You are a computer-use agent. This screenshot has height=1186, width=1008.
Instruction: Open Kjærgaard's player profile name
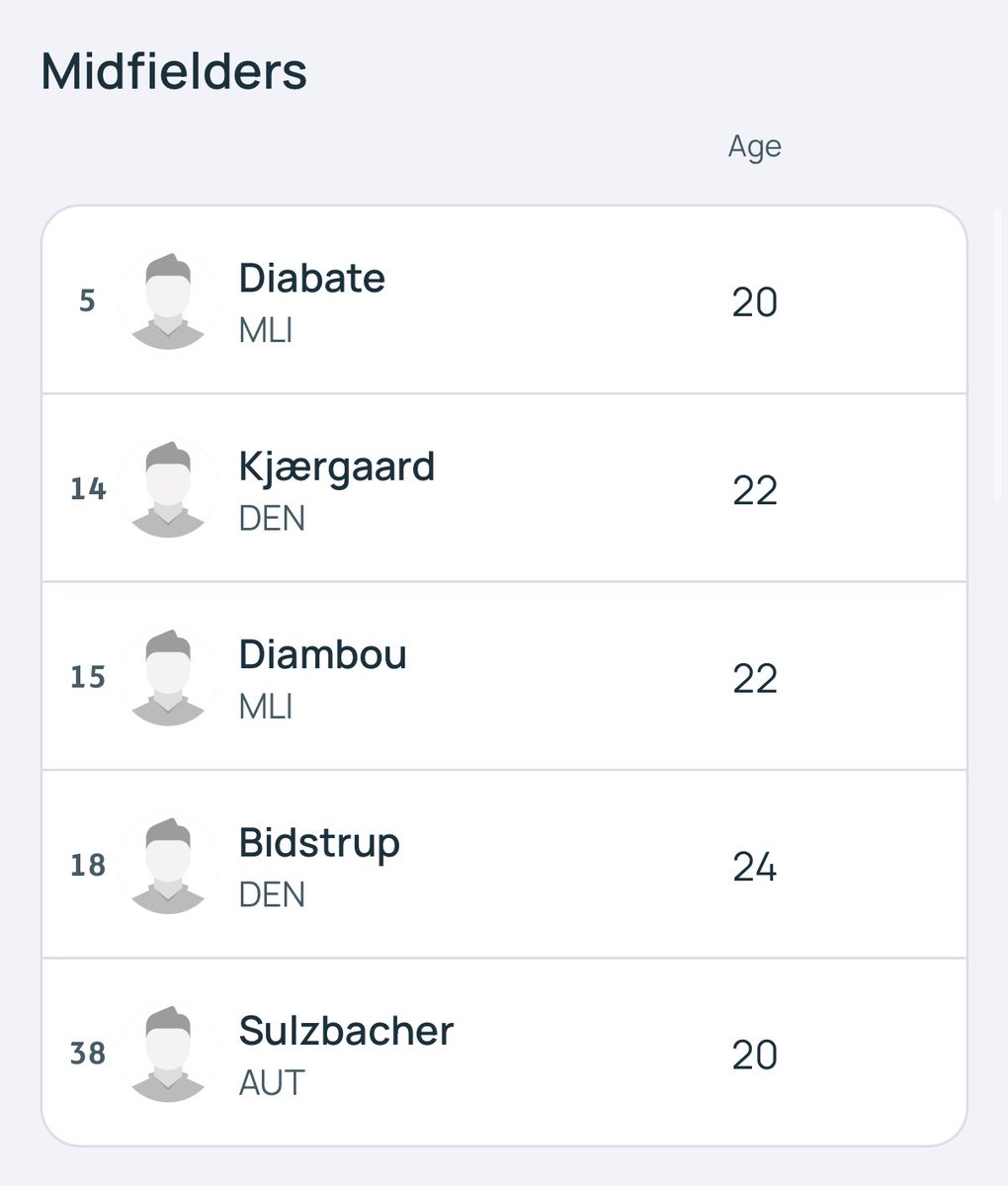coord(337,467)
